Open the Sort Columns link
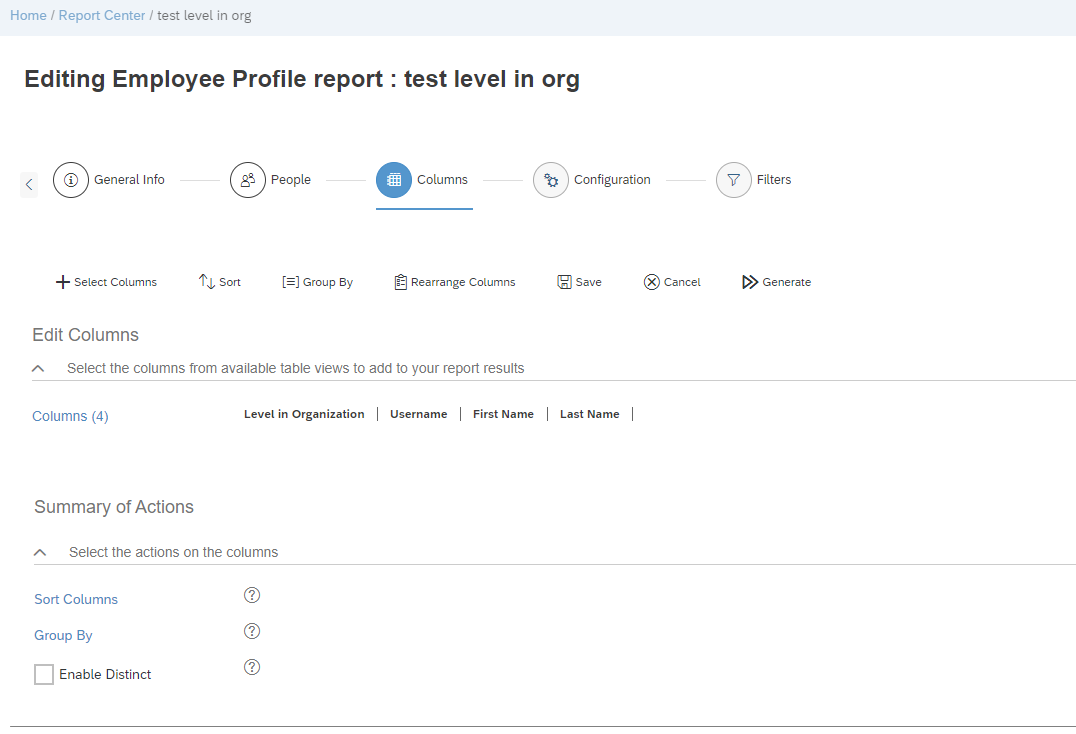 (x=76, y=600)
